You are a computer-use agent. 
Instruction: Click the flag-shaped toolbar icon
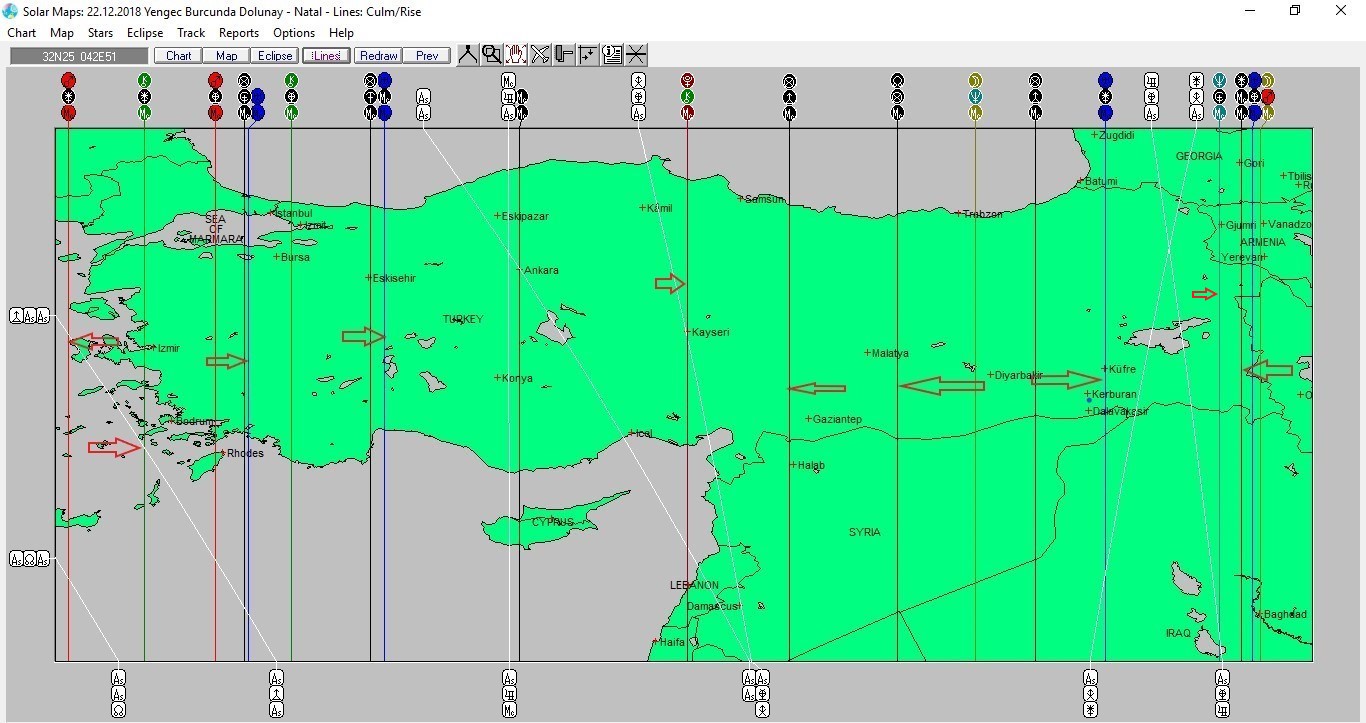pyautogui.click(x=564, y=55)
